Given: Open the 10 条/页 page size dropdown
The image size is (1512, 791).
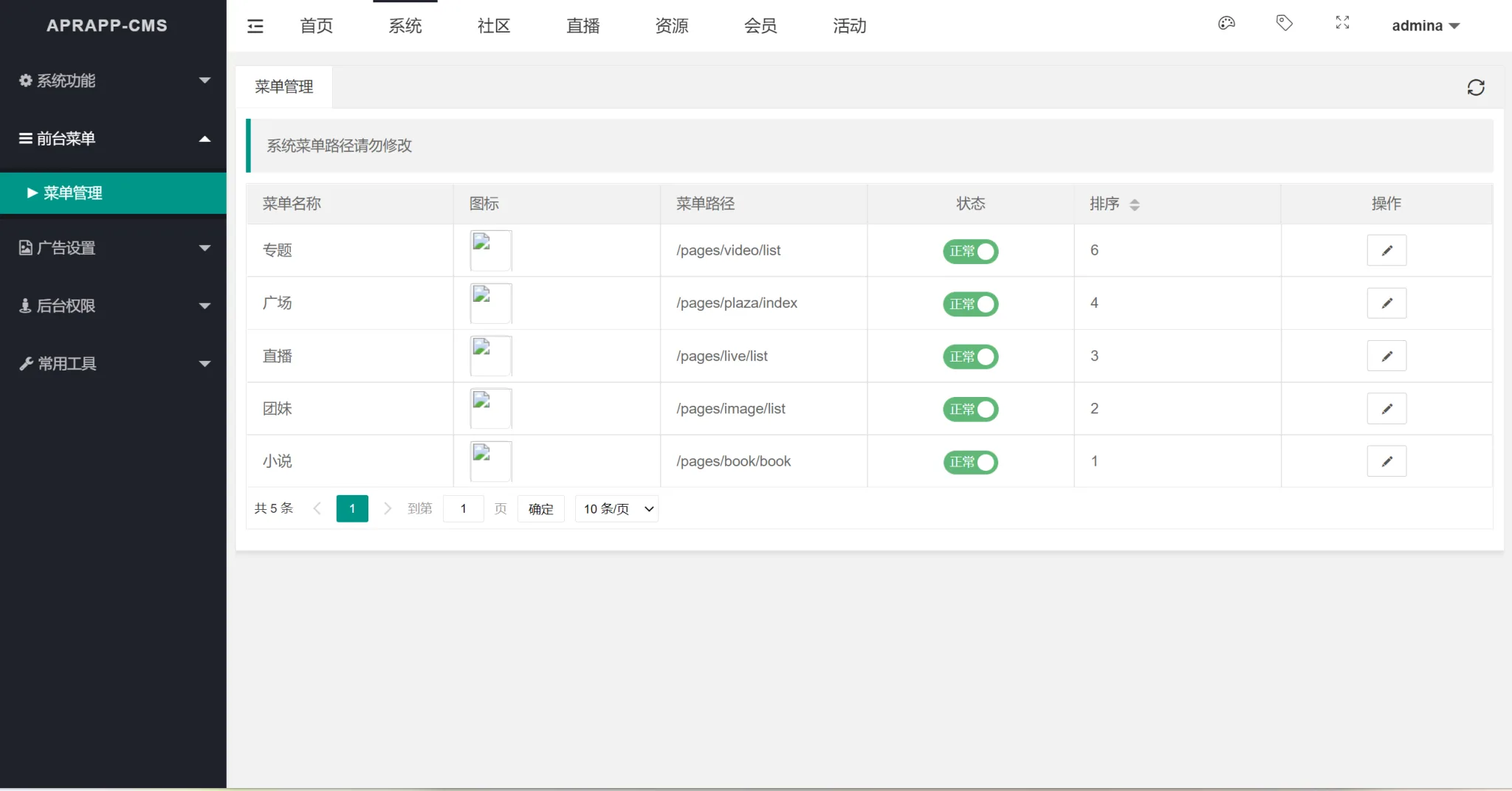Looking at the screenshot, I should [616, 509].
